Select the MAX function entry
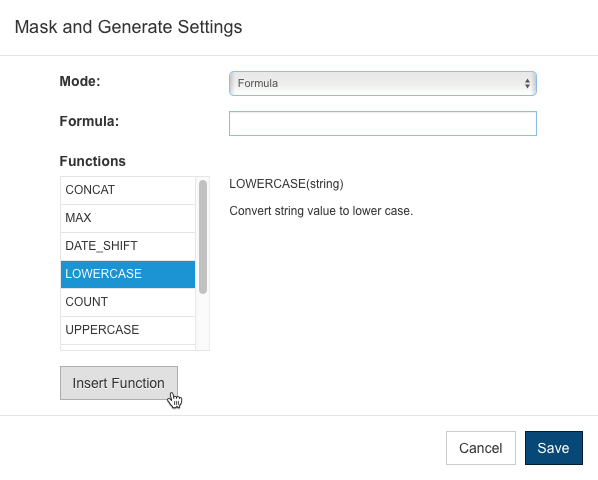 pos(128,218)
